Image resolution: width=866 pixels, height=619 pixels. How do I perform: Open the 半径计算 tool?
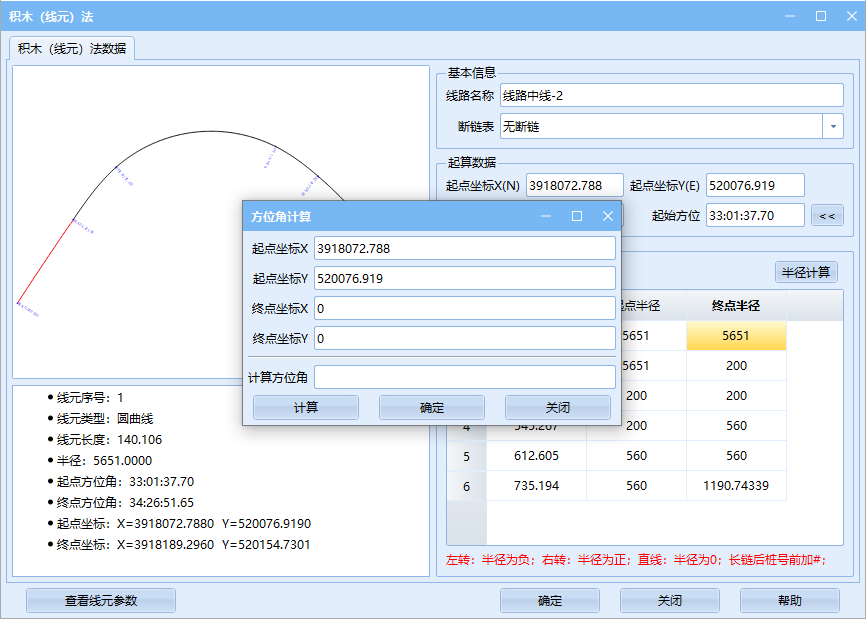(x=806, y=272)
